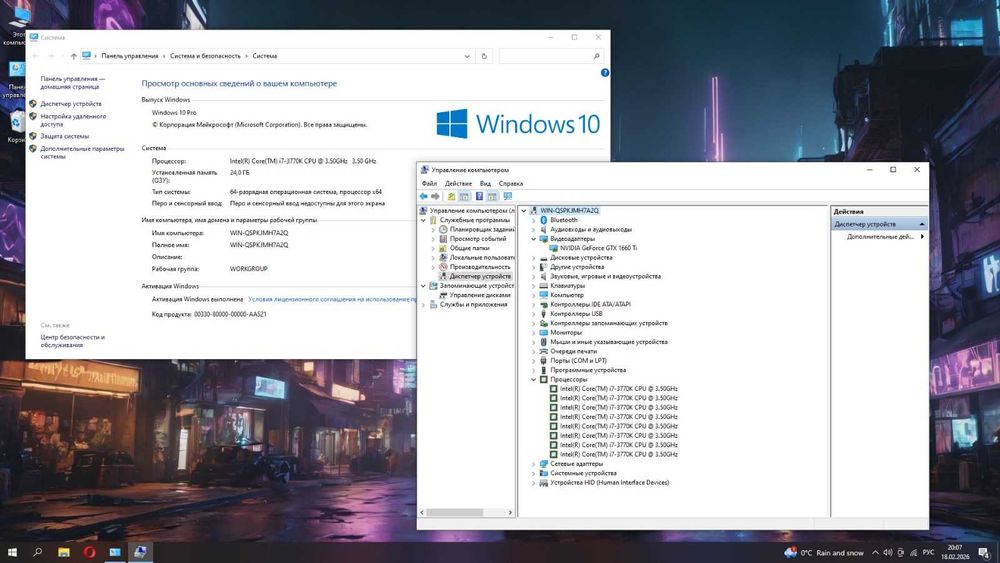Viewport: 1000px width, 563px height.
Task: Select Просмотр событий in console tree
Action: [478, 239]
